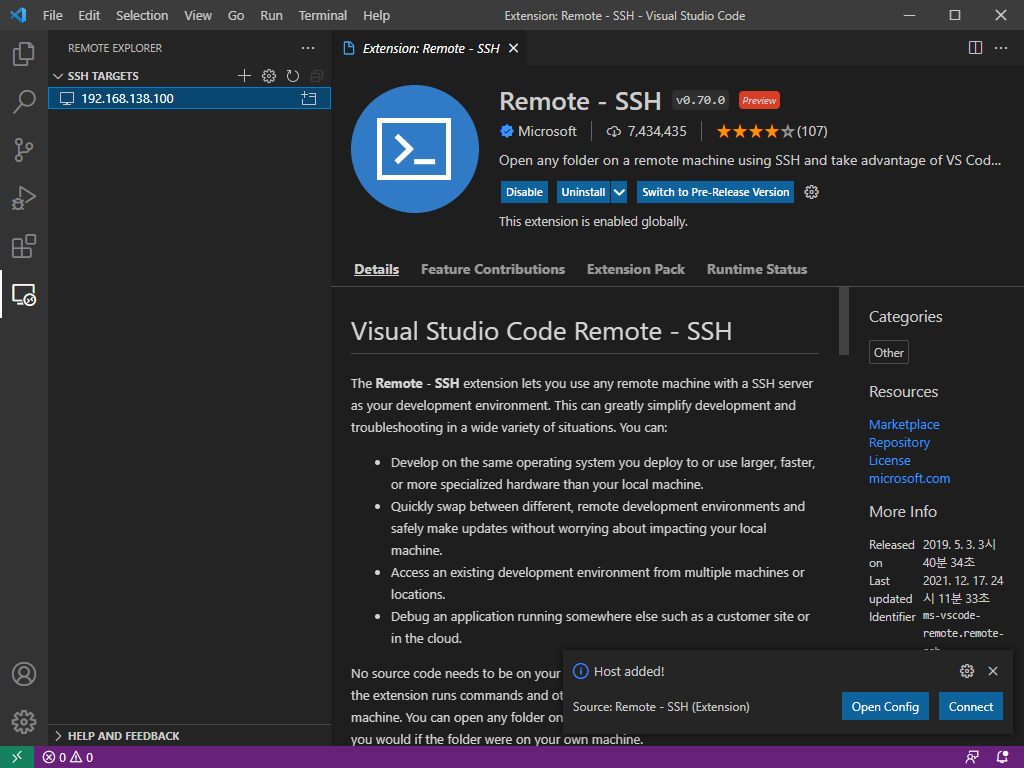Switch to the Runtime Status tab
Screen dimensions: 1024x768
756,269
